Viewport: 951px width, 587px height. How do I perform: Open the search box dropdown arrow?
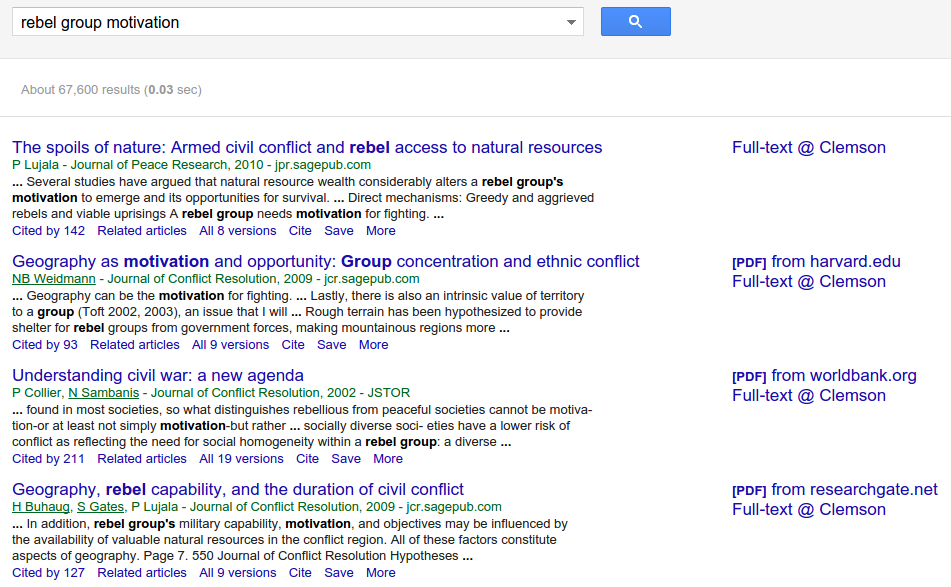pos(571,22)
